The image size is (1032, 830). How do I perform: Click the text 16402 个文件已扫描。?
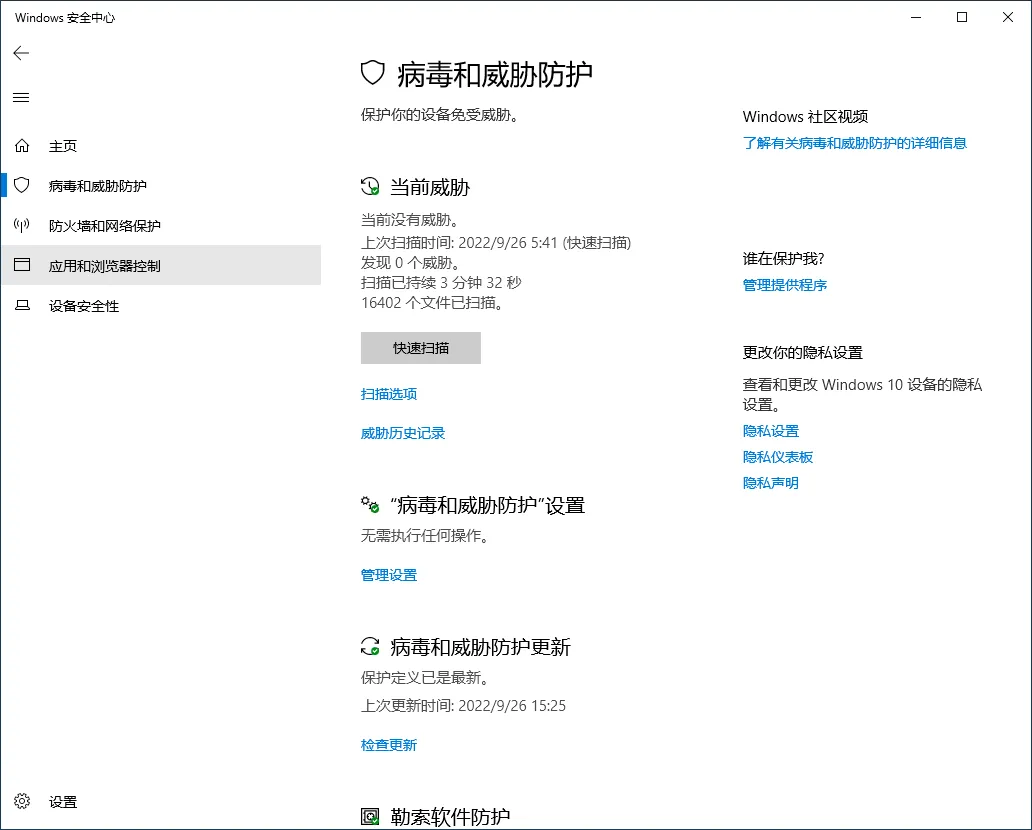click(x=432, y=303)
